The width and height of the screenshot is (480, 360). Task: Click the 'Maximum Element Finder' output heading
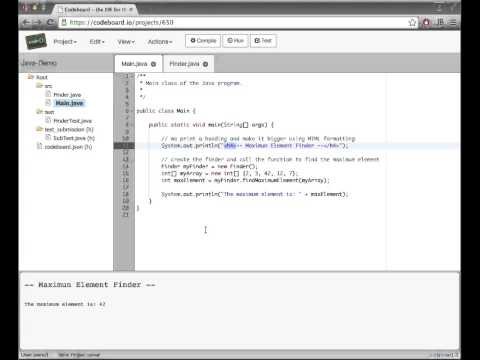click(x=90, y=285)
